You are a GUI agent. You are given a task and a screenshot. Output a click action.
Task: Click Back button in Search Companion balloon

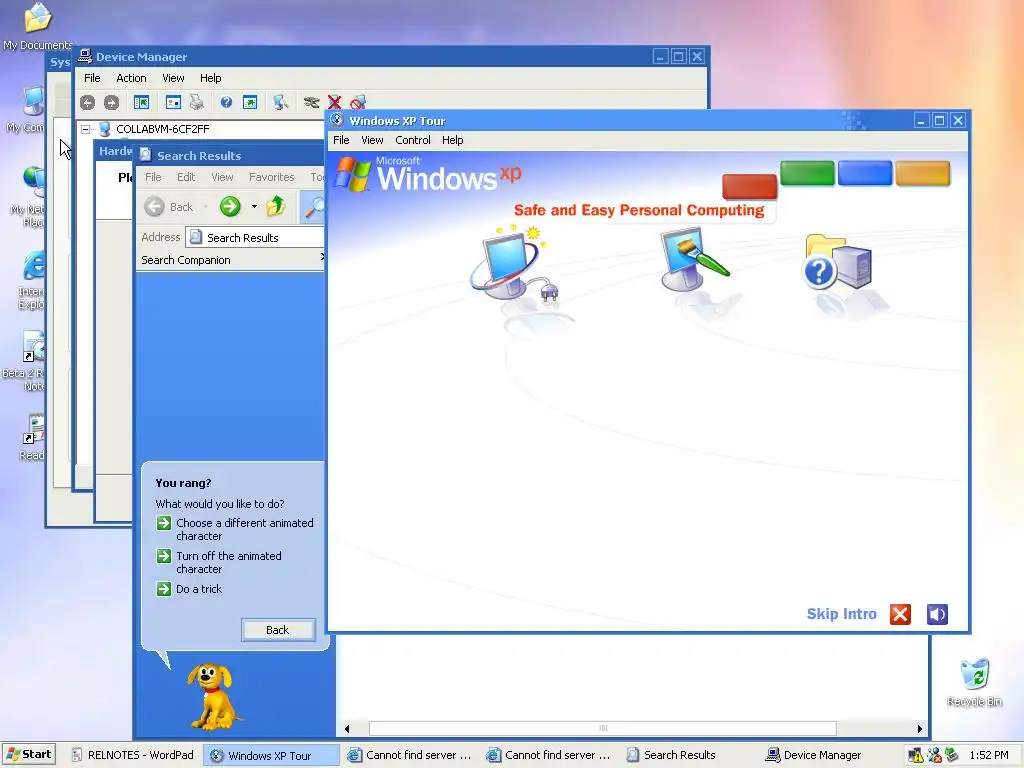[278, 630]
